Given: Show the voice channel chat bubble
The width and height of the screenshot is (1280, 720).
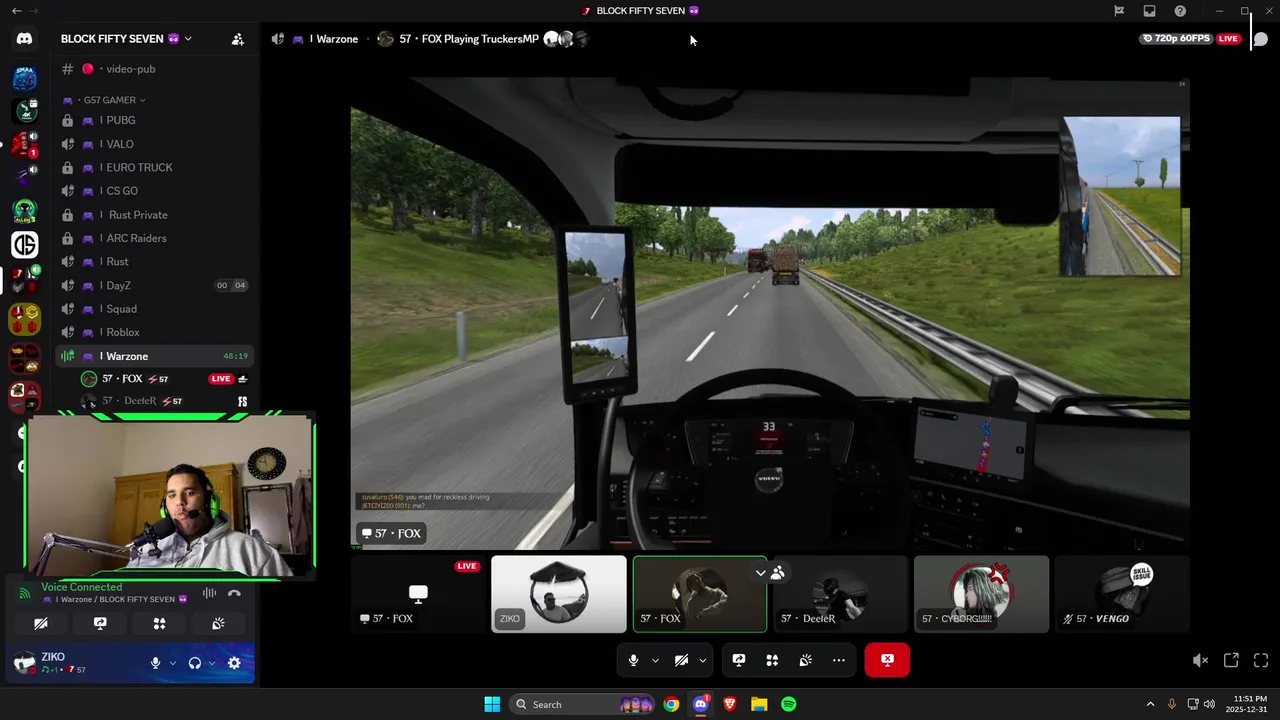Looking at the screenshot, I should [x=1261, y=39].
